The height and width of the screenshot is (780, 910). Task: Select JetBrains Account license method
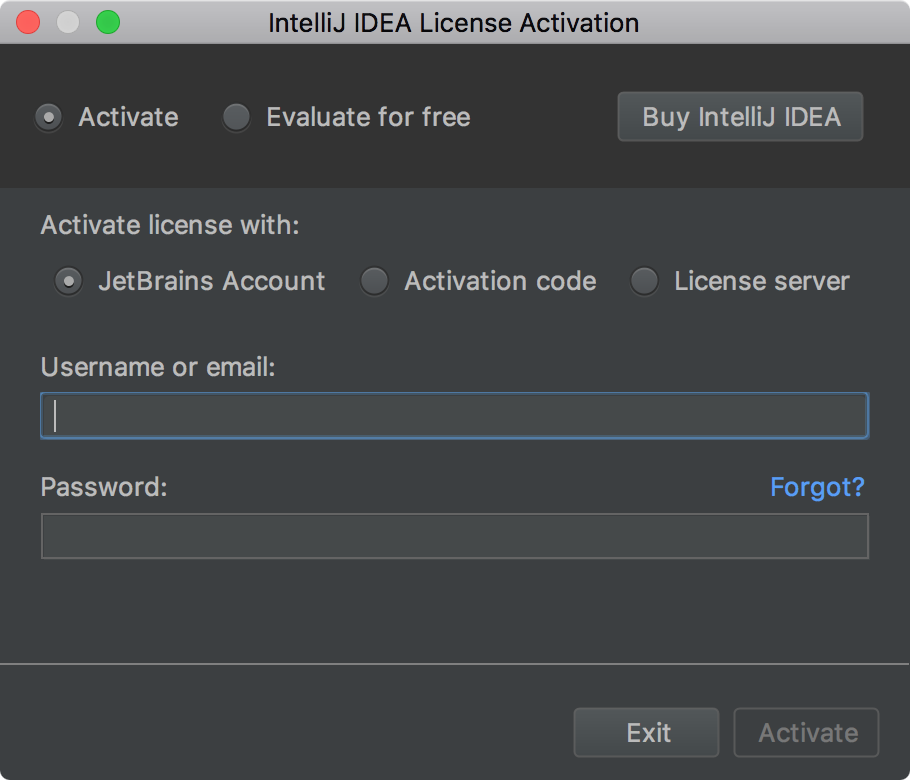pos(68,282)
